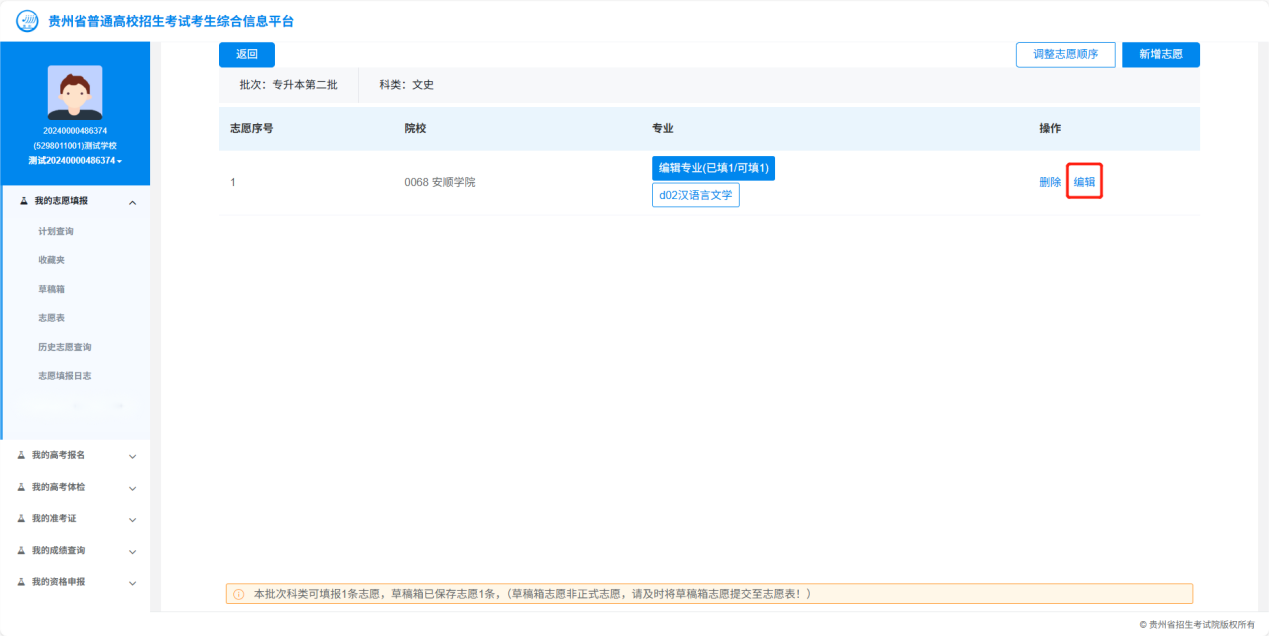The height and width of the screenshot is (636, 1269).
Task: Expand the 我的高考体检 section
Action: tap(75, 487)
